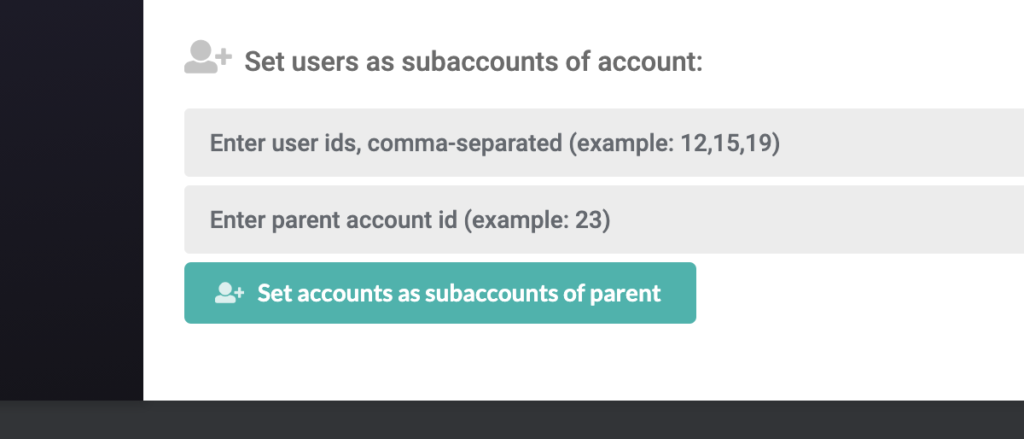Viewport: 1024px width, 439px height.
Task: Click the dark gray bottom bar
Action: click(x=512, y=419)
